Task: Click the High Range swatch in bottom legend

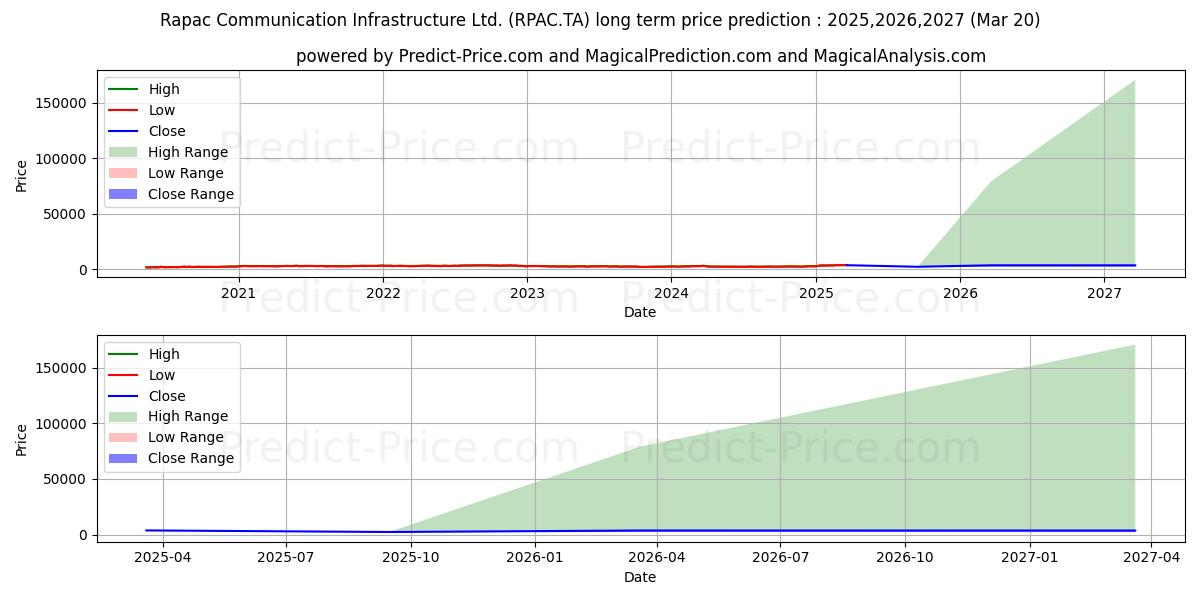Action: tap(126, 417)
